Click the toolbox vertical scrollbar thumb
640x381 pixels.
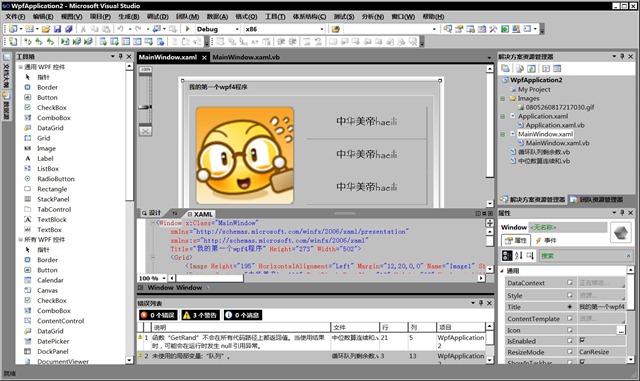point(129,135)
